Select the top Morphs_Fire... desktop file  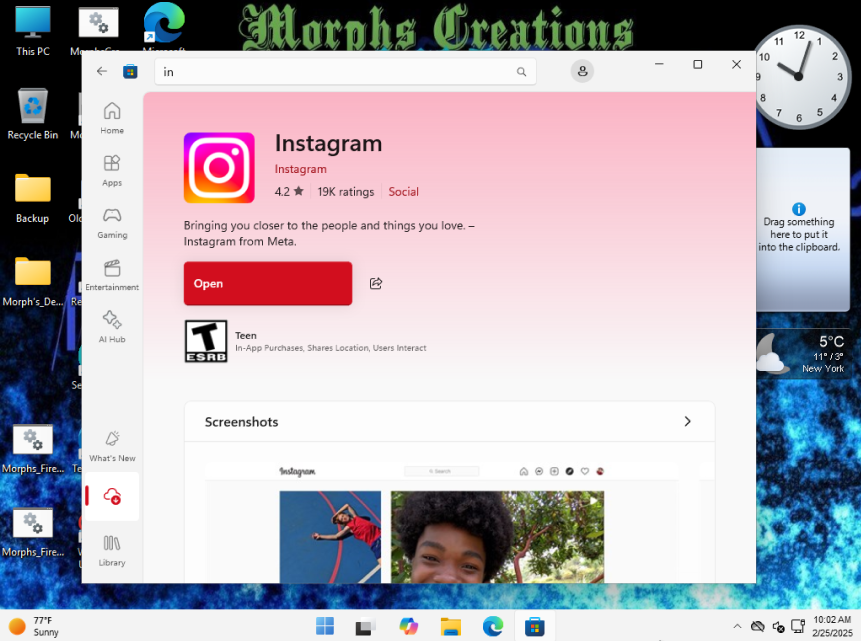[x=33, y=448]
